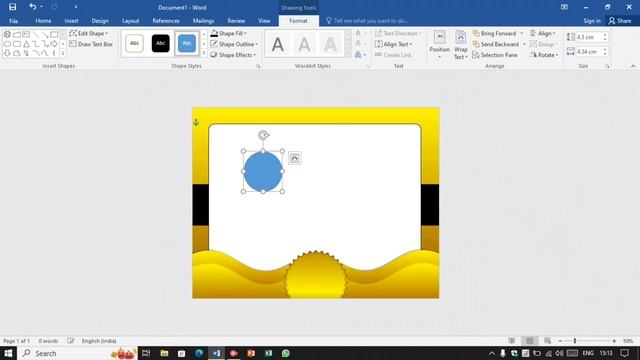Click Bring Forward
This screenshot has width=640, height=360.
click(x=494, y=33)
